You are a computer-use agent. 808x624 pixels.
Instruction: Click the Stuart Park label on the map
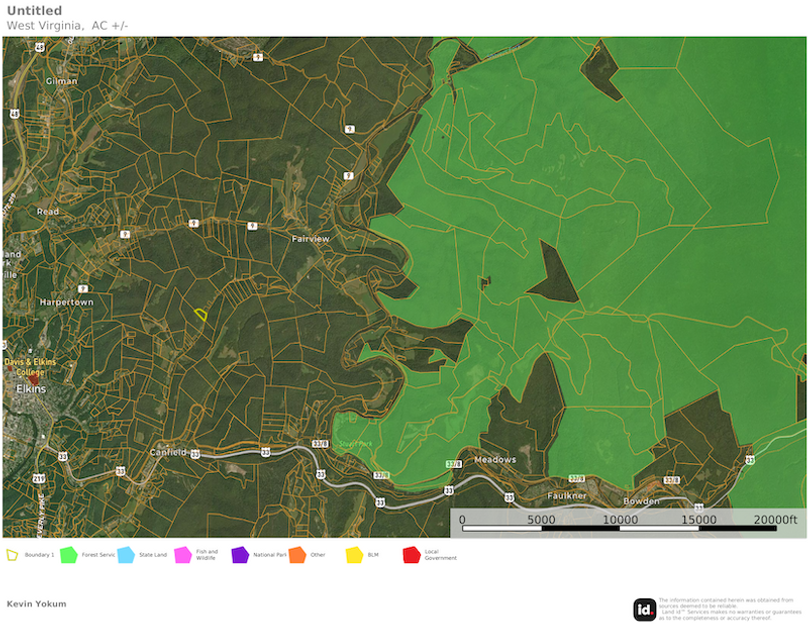point(356,442)
